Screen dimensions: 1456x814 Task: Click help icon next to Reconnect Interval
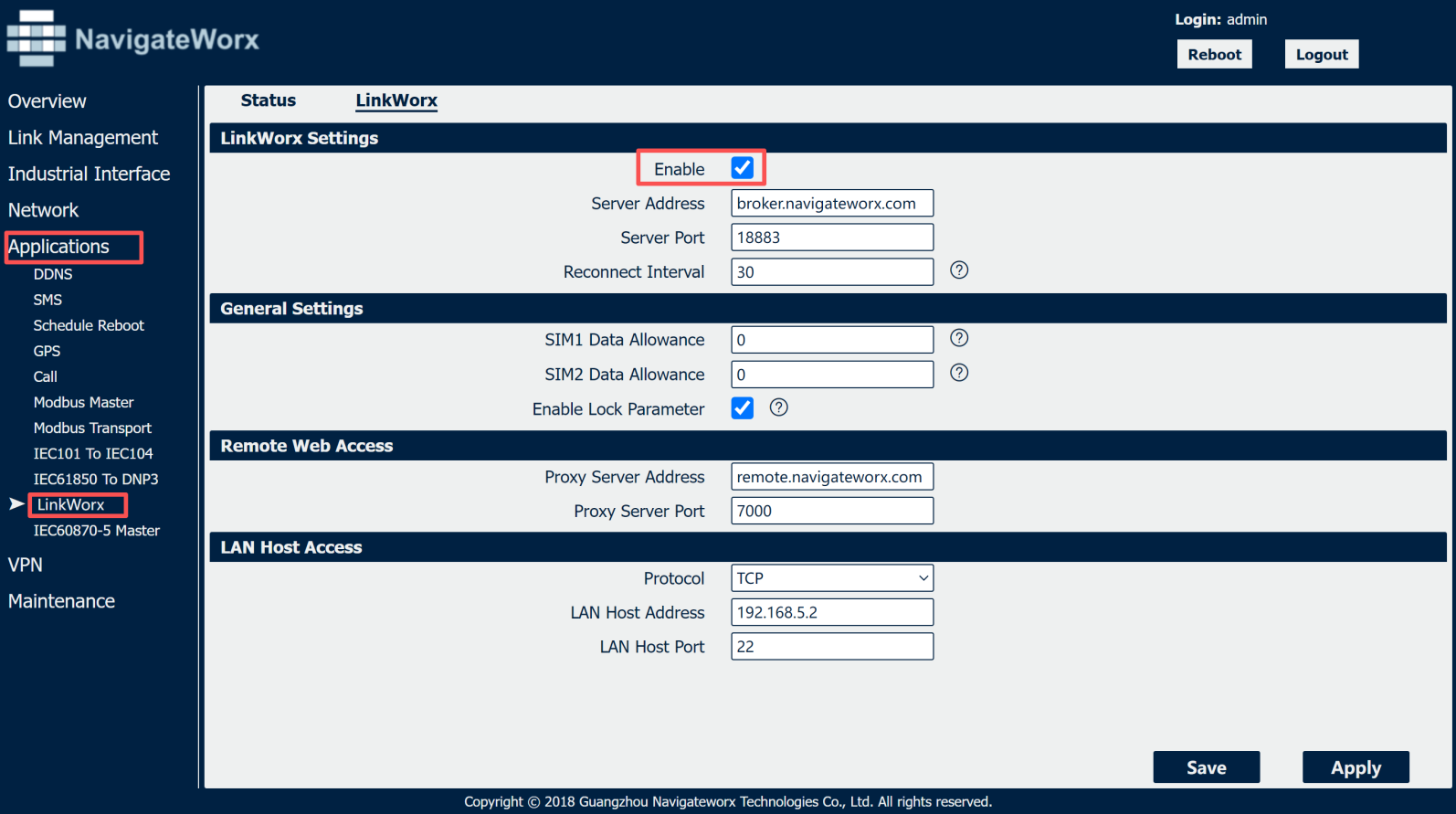point(959,270)
